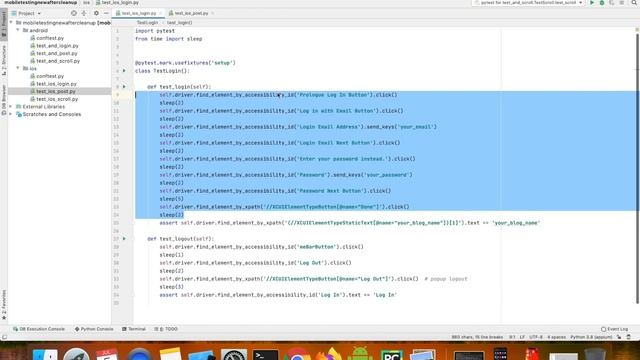Screen dimensions: 640x360
Task: Select test_and_post.py in project tree
Action: (53, 53)
